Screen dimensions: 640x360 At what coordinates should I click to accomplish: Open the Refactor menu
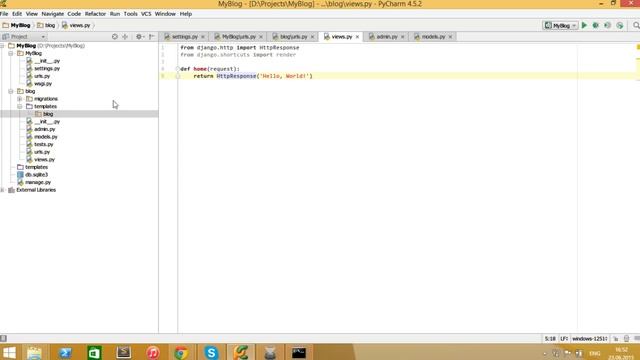pyautogui.click(x=95, y=14)
